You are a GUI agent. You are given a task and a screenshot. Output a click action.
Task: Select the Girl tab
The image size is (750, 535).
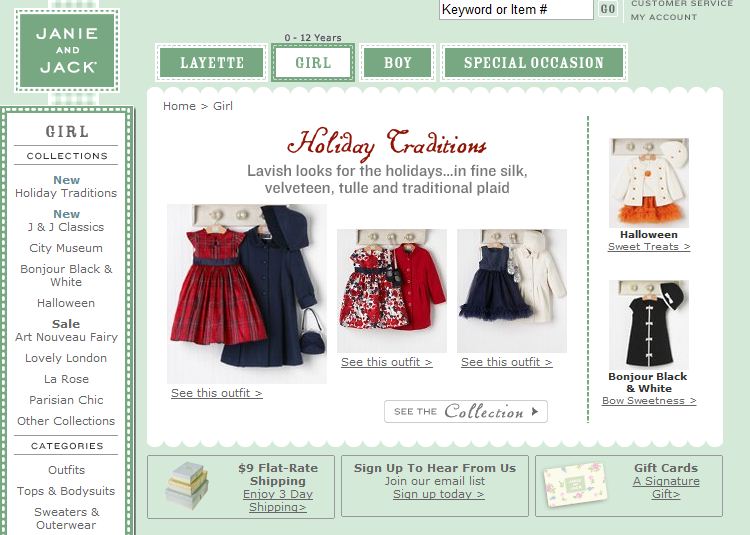313,63
